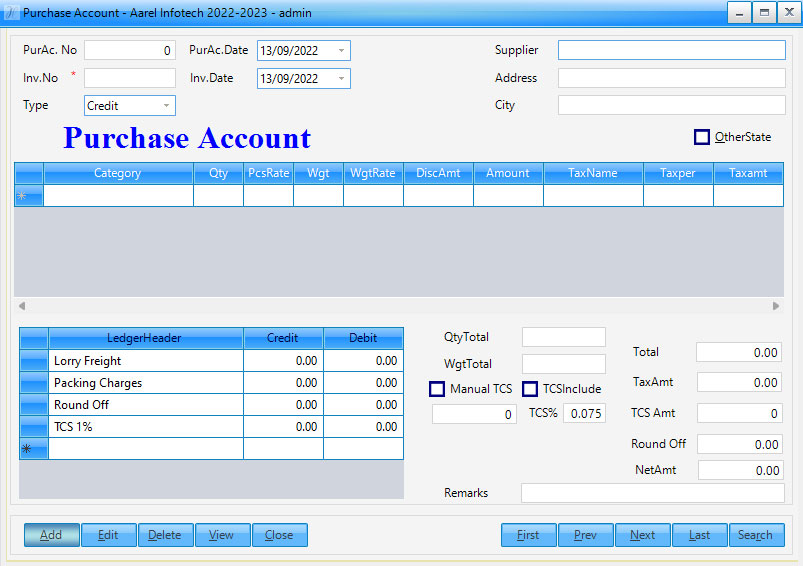Select the Lorry Freight row header
Screen dimensions: 803x566
coord(33,361)
